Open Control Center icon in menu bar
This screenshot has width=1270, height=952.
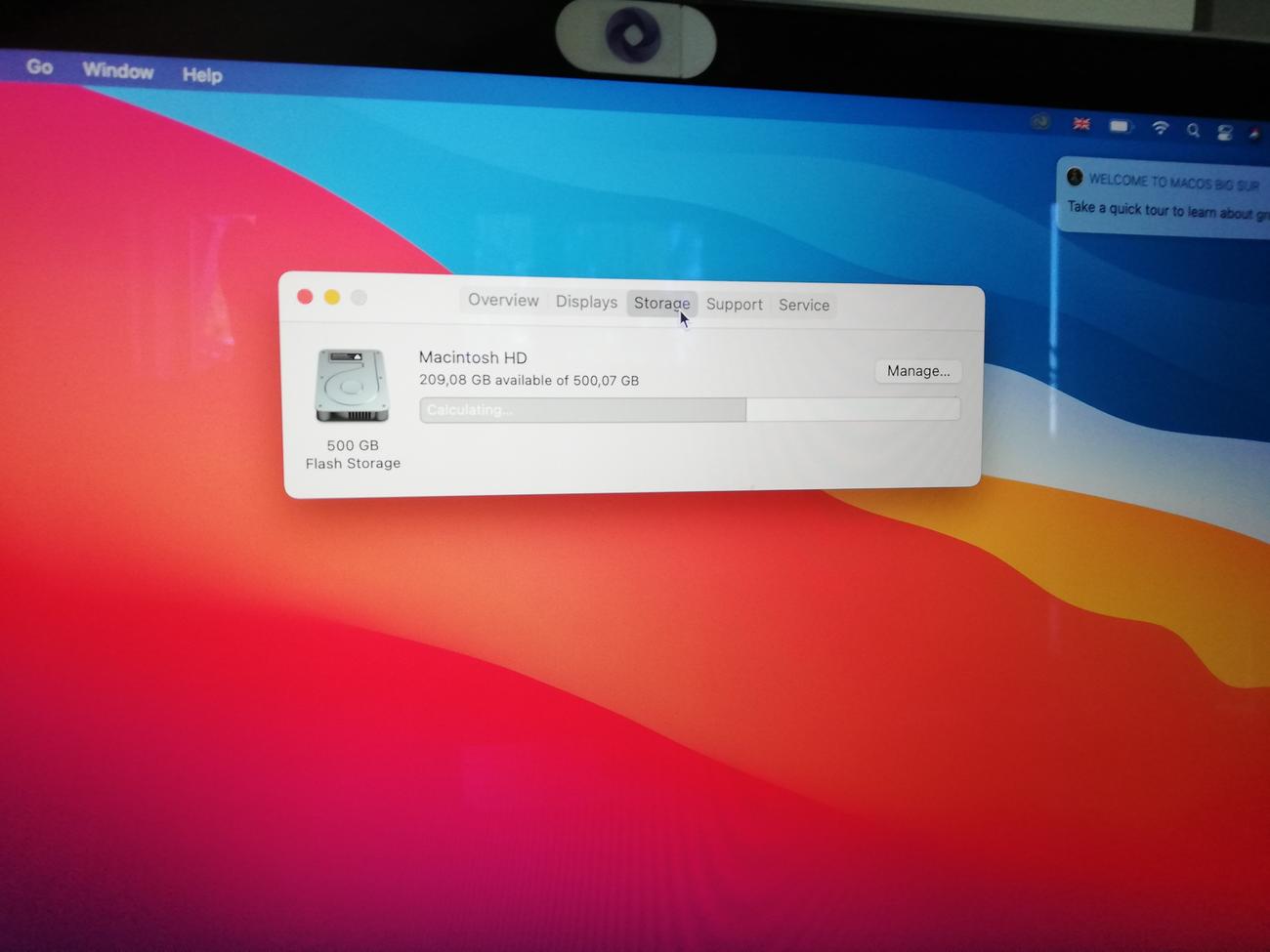pos(1224,133)
